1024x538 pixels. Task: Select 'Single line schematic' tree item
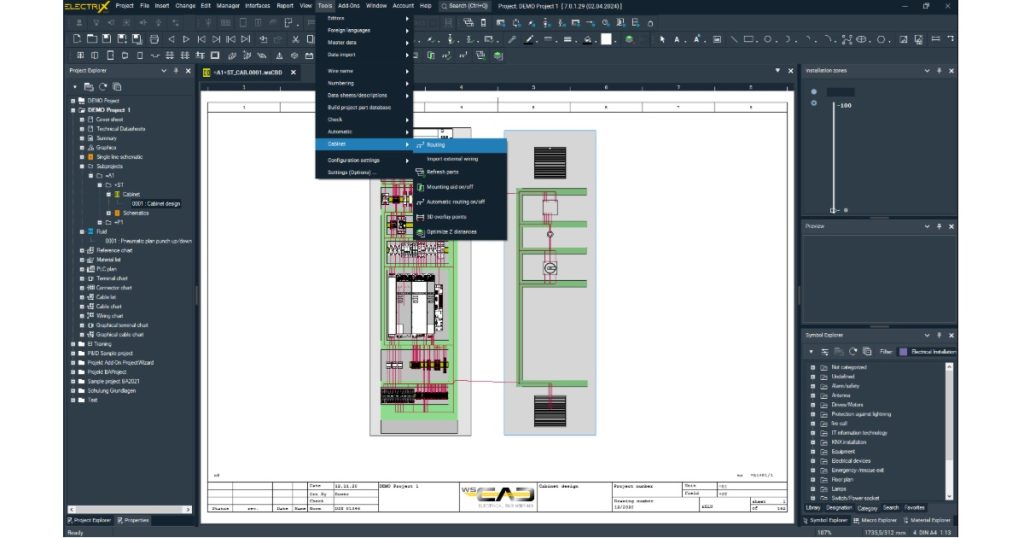119,157
